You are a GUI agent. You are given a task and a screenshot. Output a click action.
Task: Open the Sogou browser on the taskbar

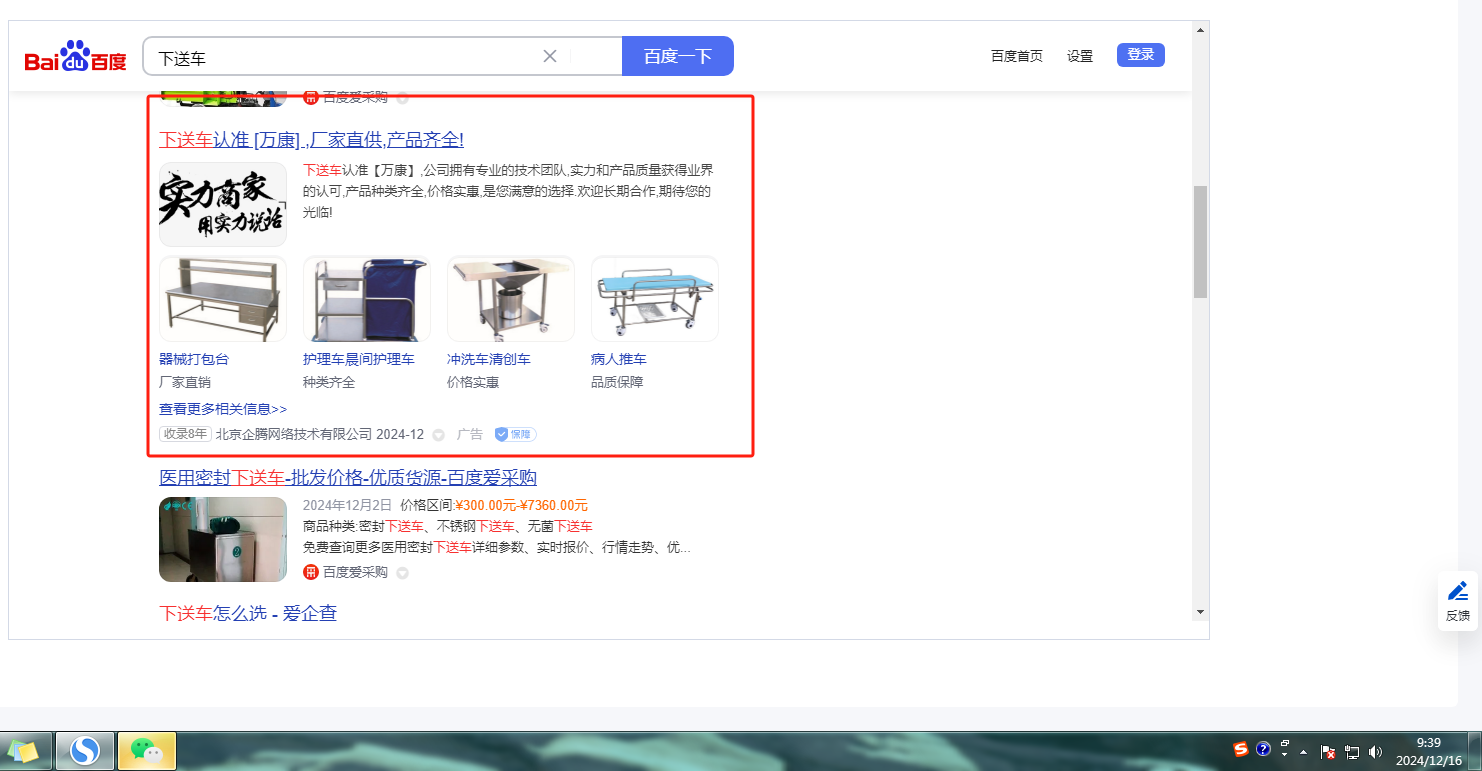(x=85, y=750)
